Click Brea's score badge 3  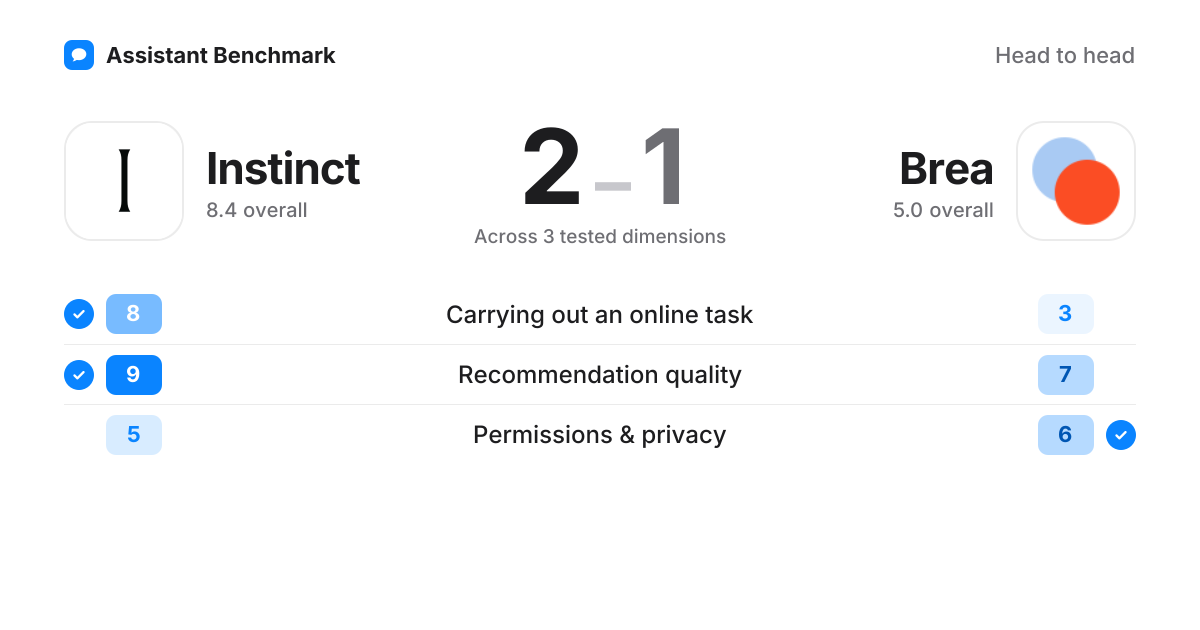tap(1066, 314)
